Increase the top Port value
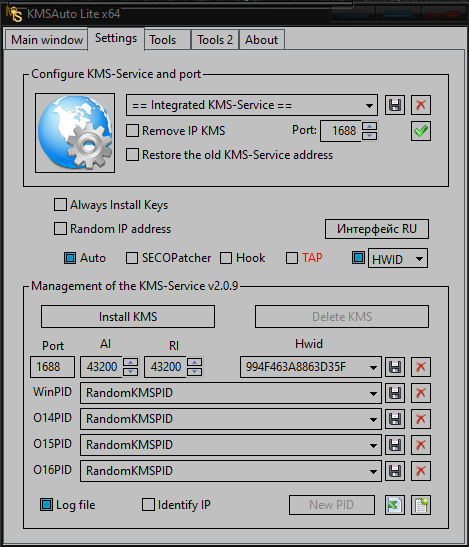 point(370,126)
